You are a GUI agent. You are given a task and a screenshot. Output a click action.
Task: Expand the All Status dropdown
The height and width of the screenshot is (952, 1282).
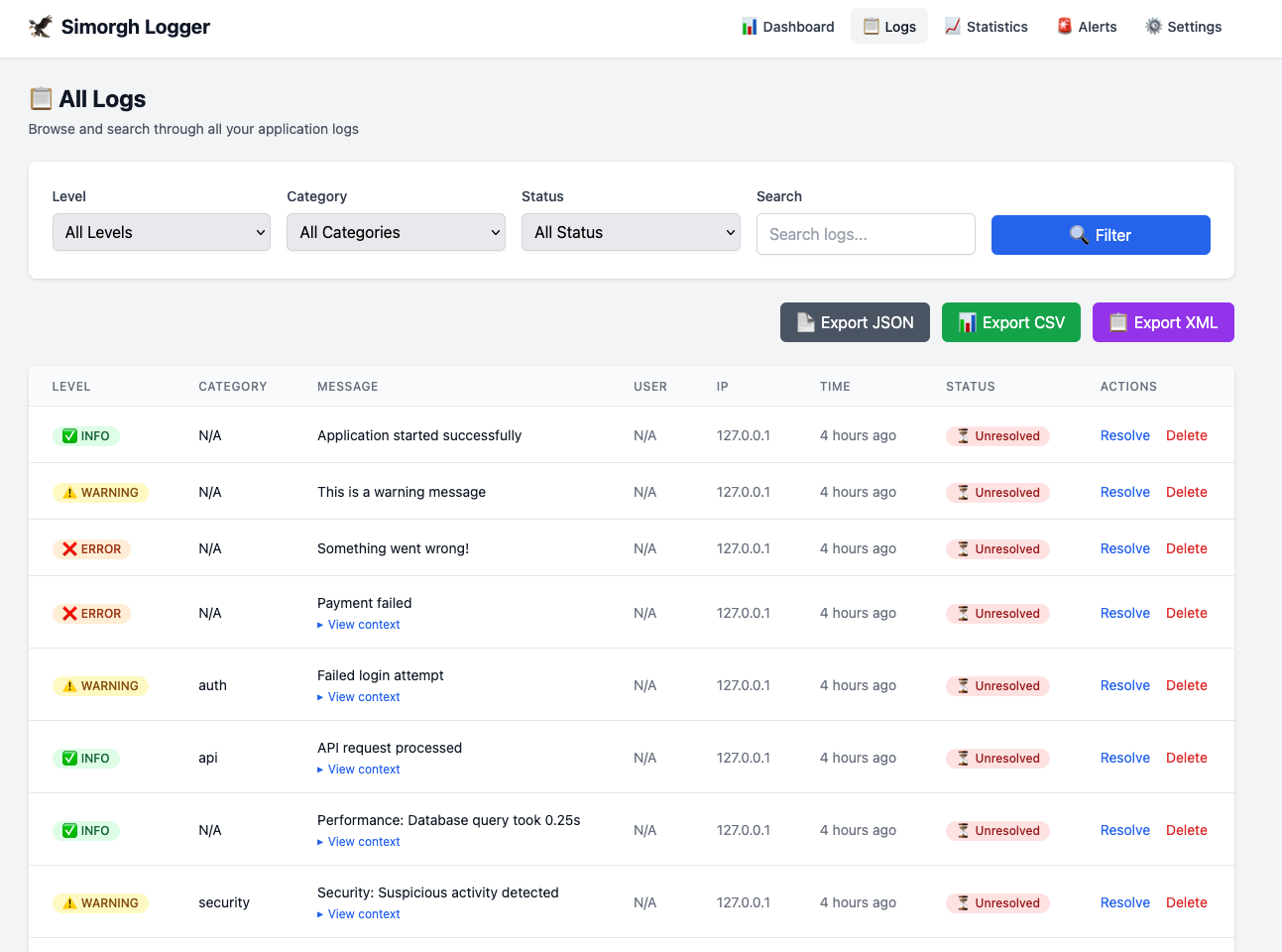coord(631,232)
